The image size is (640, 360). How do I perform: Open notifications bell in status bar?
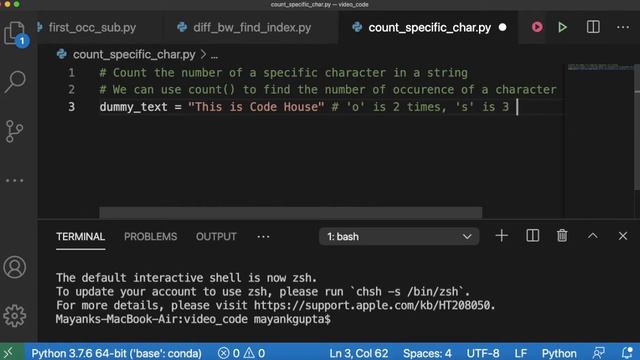pos(627,353)
